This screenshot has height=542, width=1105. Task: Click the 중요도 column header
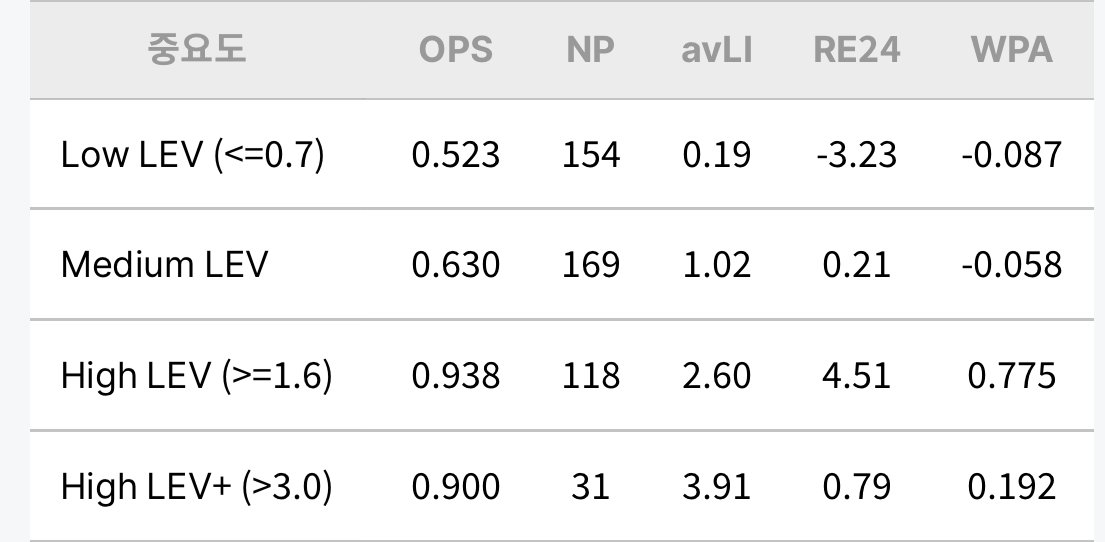[x=197, y=49]
